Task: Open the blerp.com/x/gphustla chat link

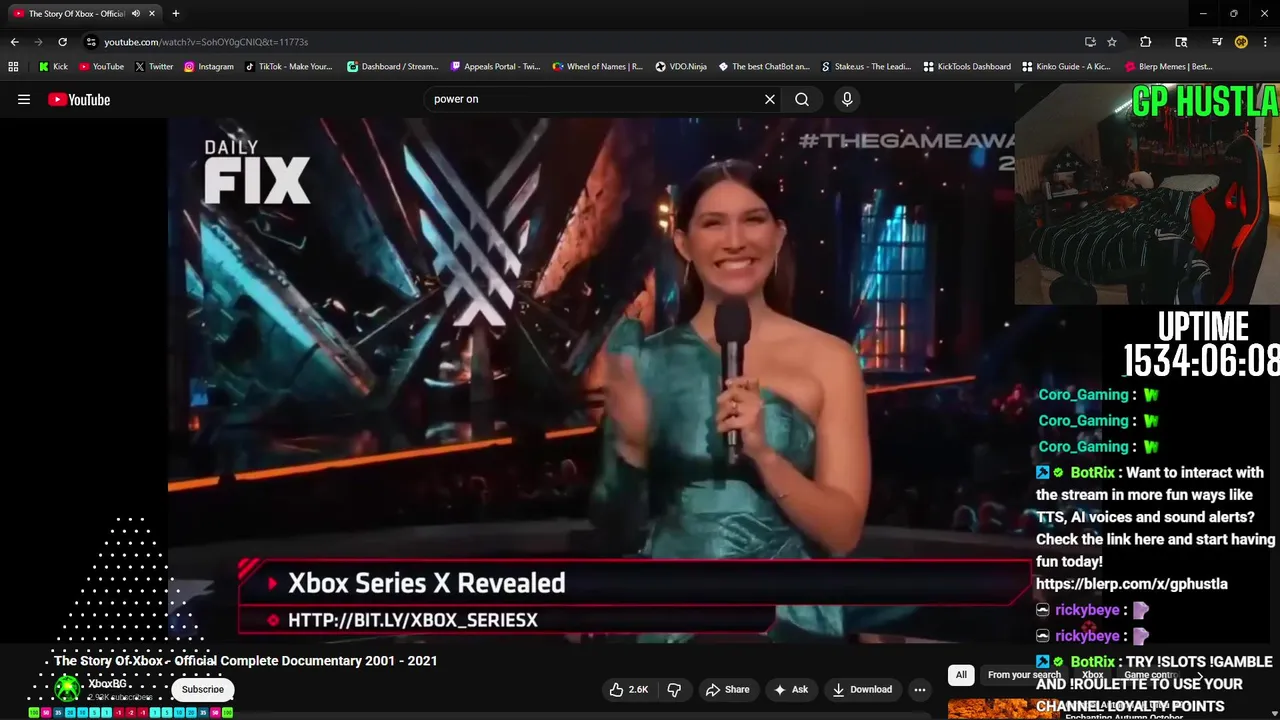Action: coord(1132,584)
